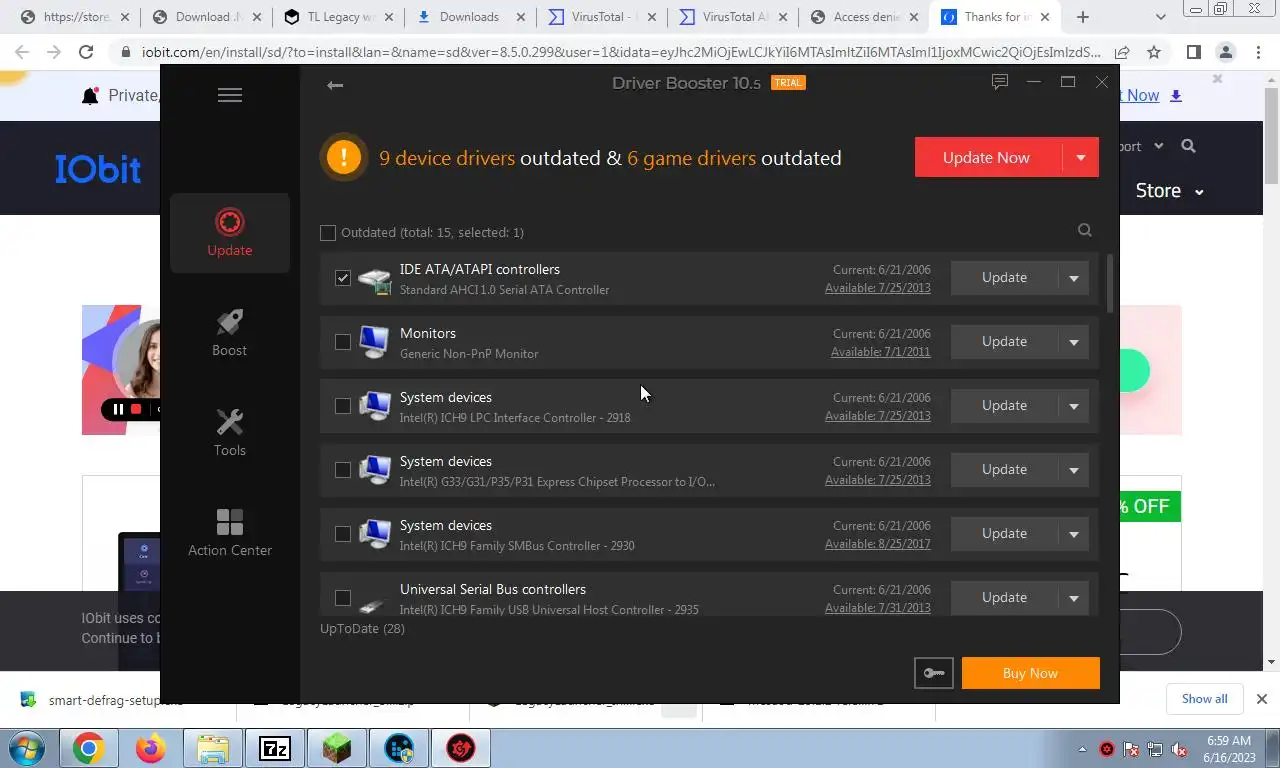The width and height of the screenshot is (1280, 768).
Task: Expand the UpToDate (28) section
Action: (x=362, y=629)
